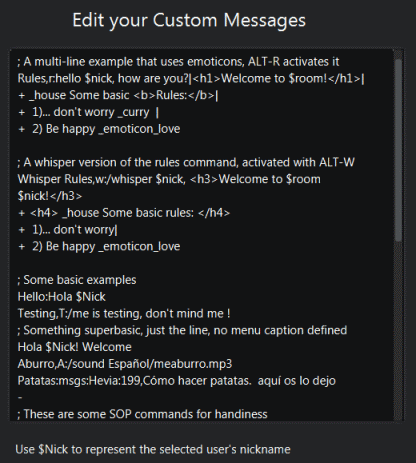Place cursor in the custom messages text area
Viewport: 416px width, 463px height.
click(202, 235)
